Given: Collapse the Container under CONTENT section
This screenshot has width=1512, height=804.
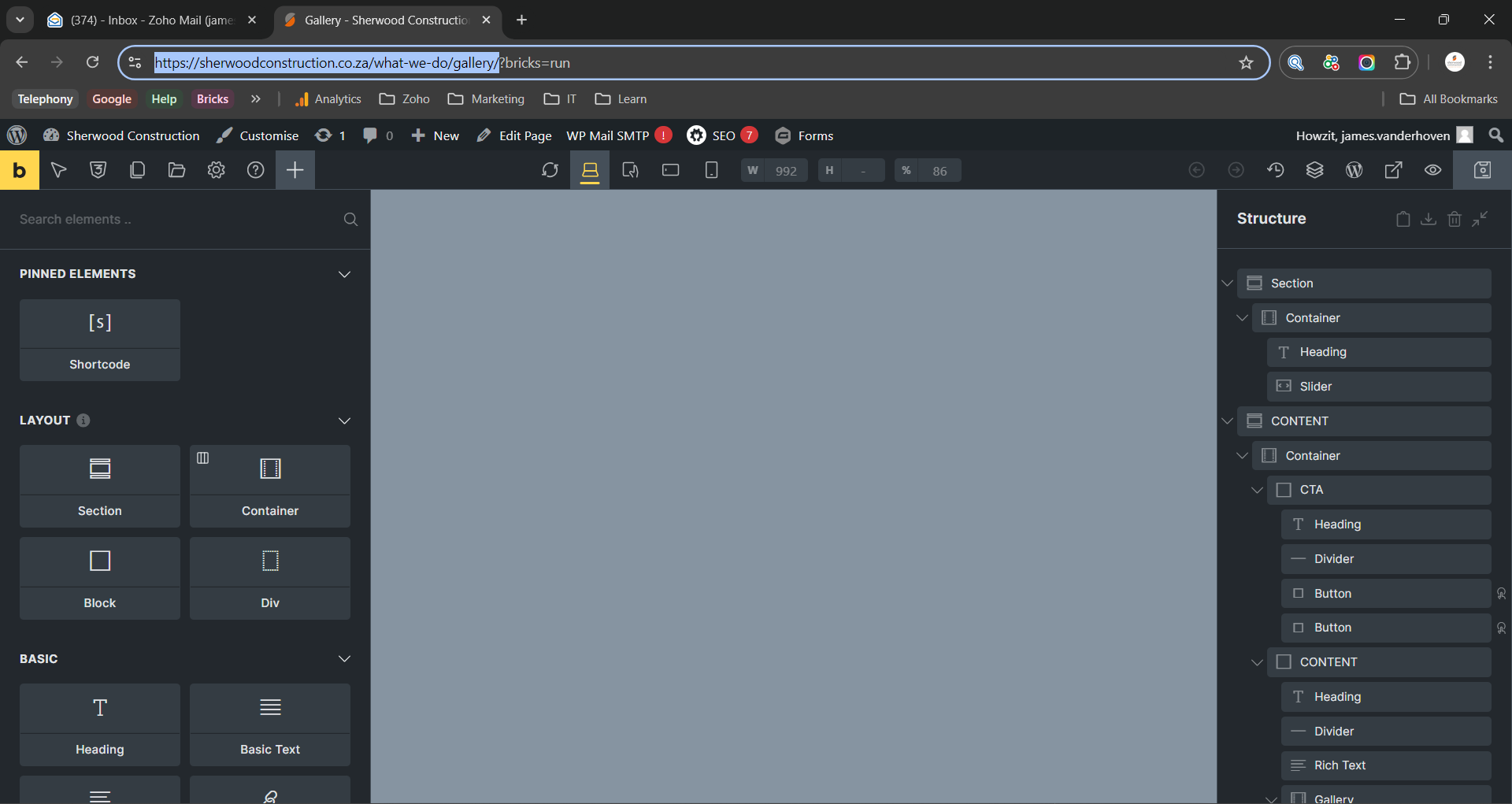Looking at the screenshot, I should click(x=1242, y=456).
